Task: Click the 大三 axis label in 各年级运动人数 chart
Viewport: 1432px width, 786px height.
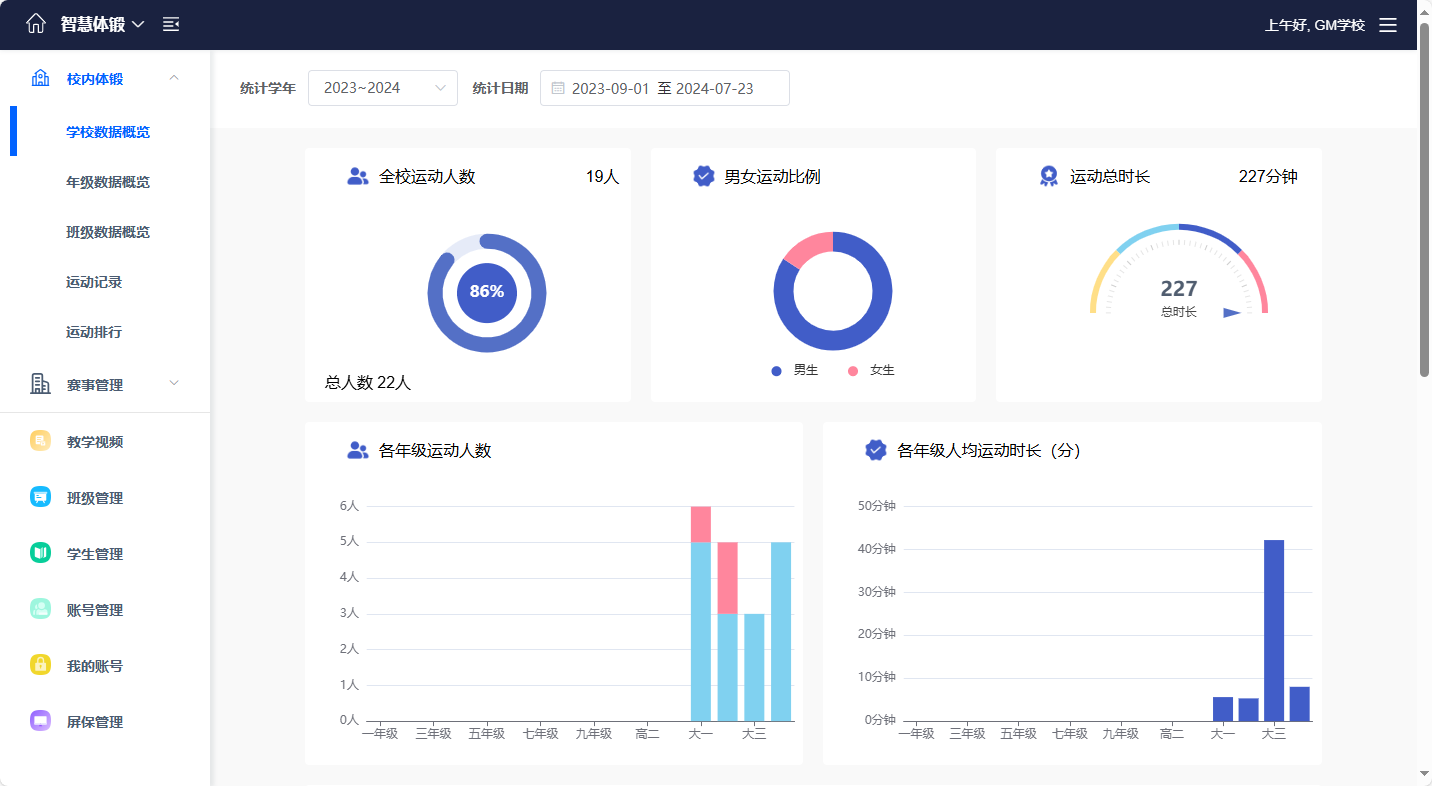Action: coord(754,734)
